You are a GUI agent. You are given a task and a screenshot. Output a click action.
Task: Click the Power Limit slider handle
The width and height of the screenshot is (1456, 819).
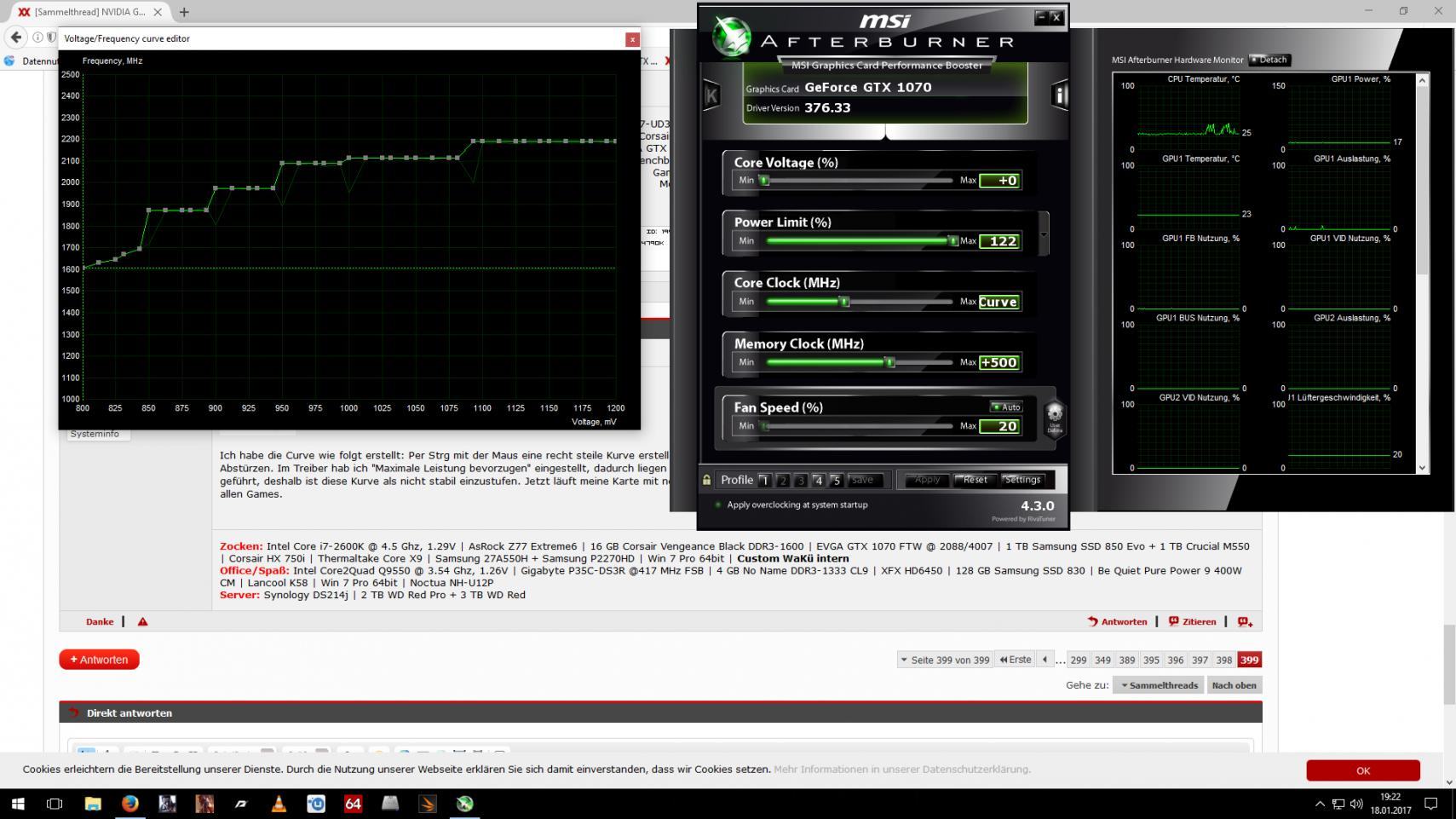point(952,241)
